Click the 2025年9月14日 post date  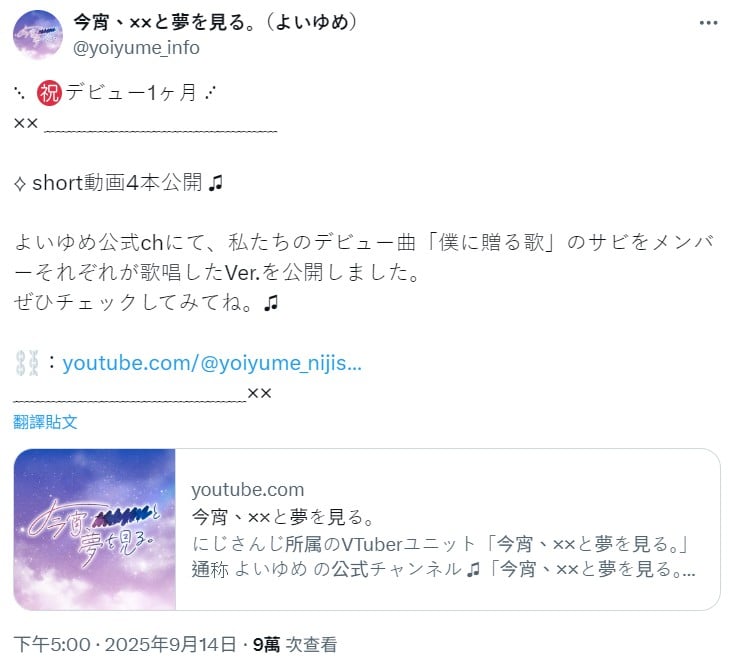[170, 645]
